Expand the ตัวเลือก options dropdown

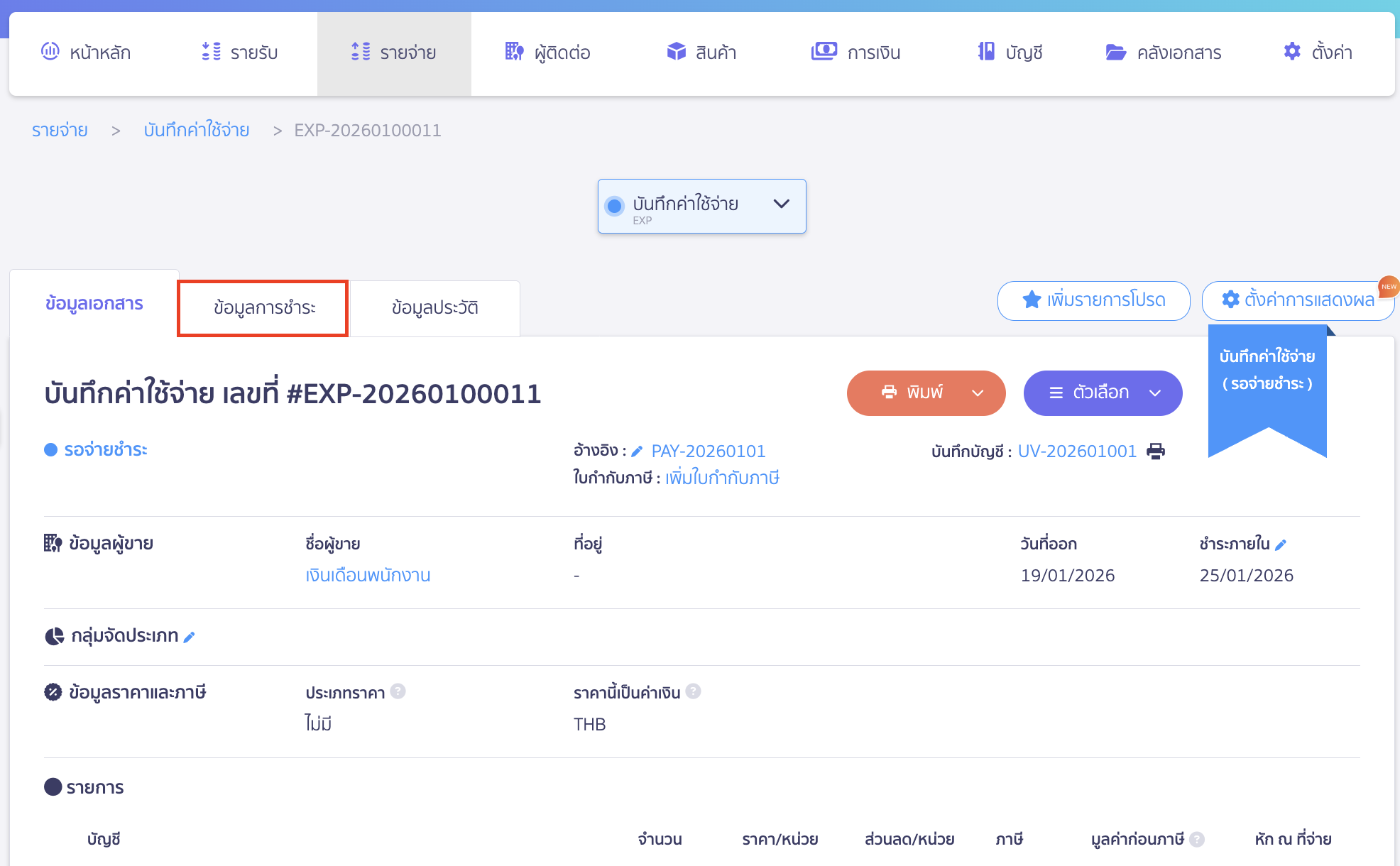(1155, 393)
